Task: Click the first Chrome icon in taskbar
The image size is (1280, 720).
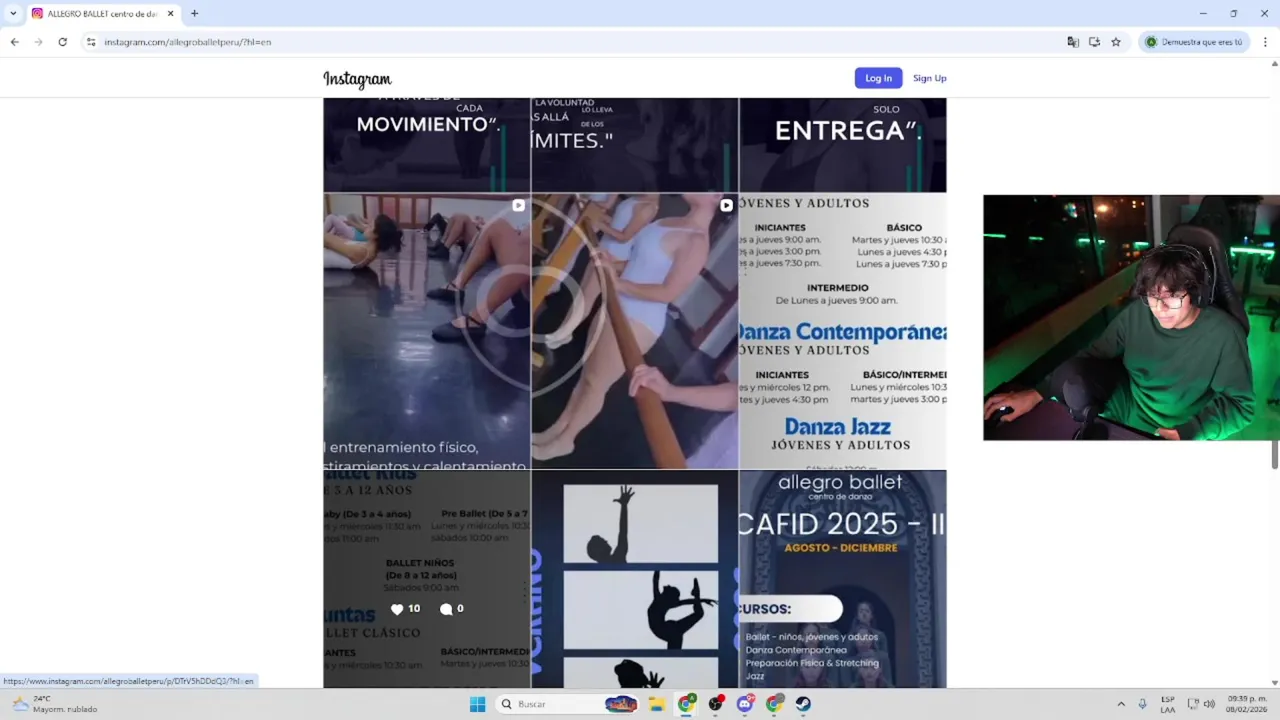Action: point(687,704)
